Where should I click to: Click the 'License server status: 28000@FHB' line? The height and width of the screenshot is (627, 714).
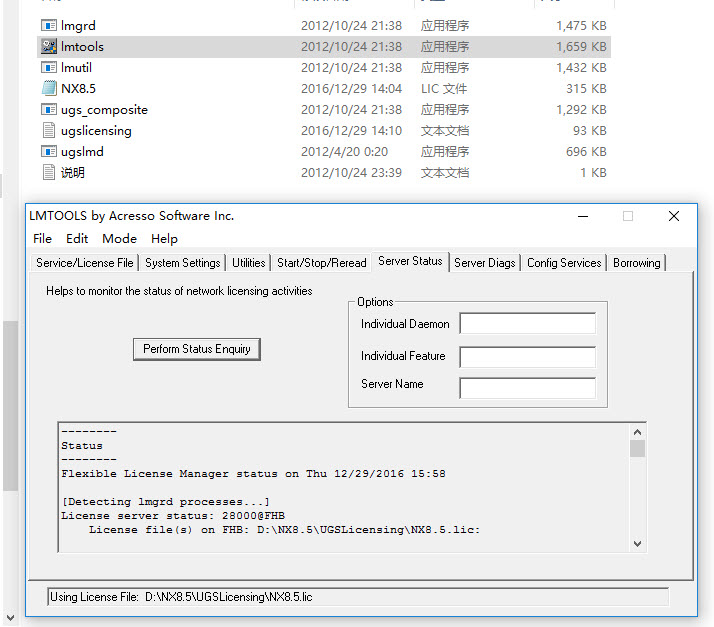click(x=173, y=516)
